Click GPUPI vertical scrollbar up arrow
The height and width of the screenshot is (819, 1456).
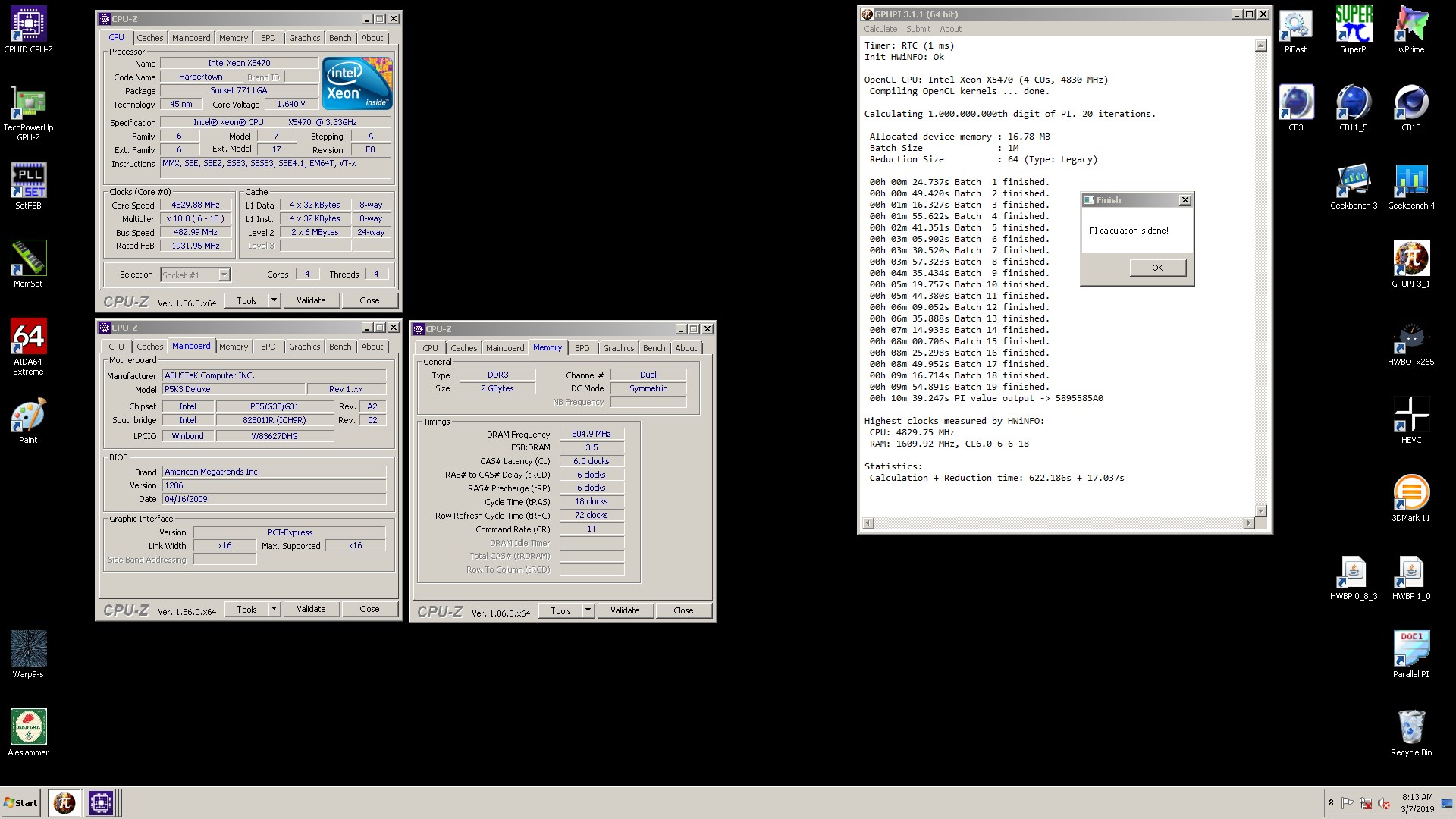pyautogui.click(x=1260, y=45)
